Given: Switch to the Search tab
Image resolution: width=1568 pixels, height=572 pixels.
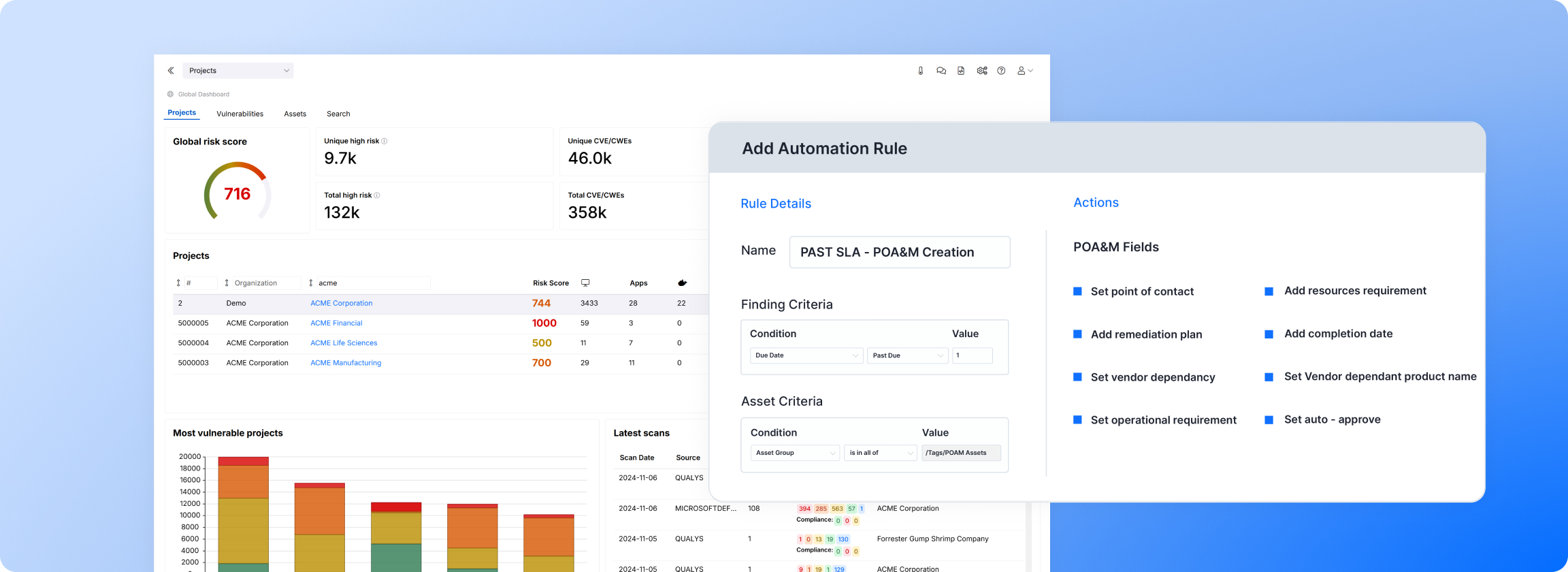Looking at the screenshot, I should pyautogui.click(x=338, y=114).
